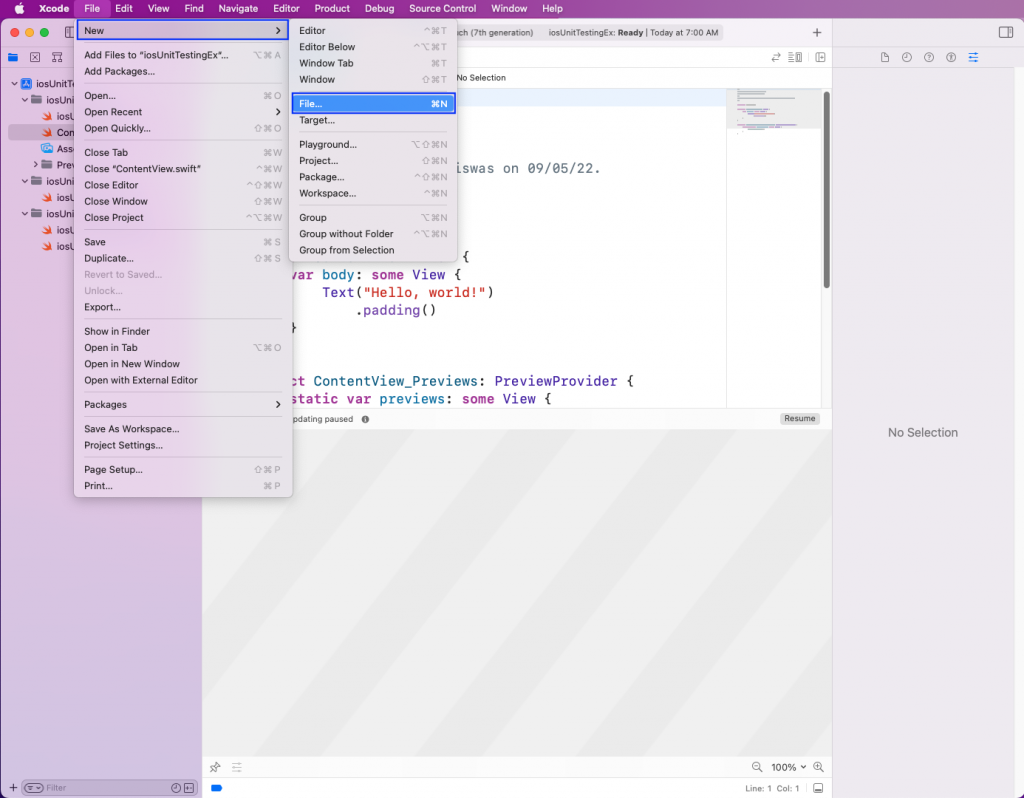Select Workspace... in New submenu

(x=373, y=193)
